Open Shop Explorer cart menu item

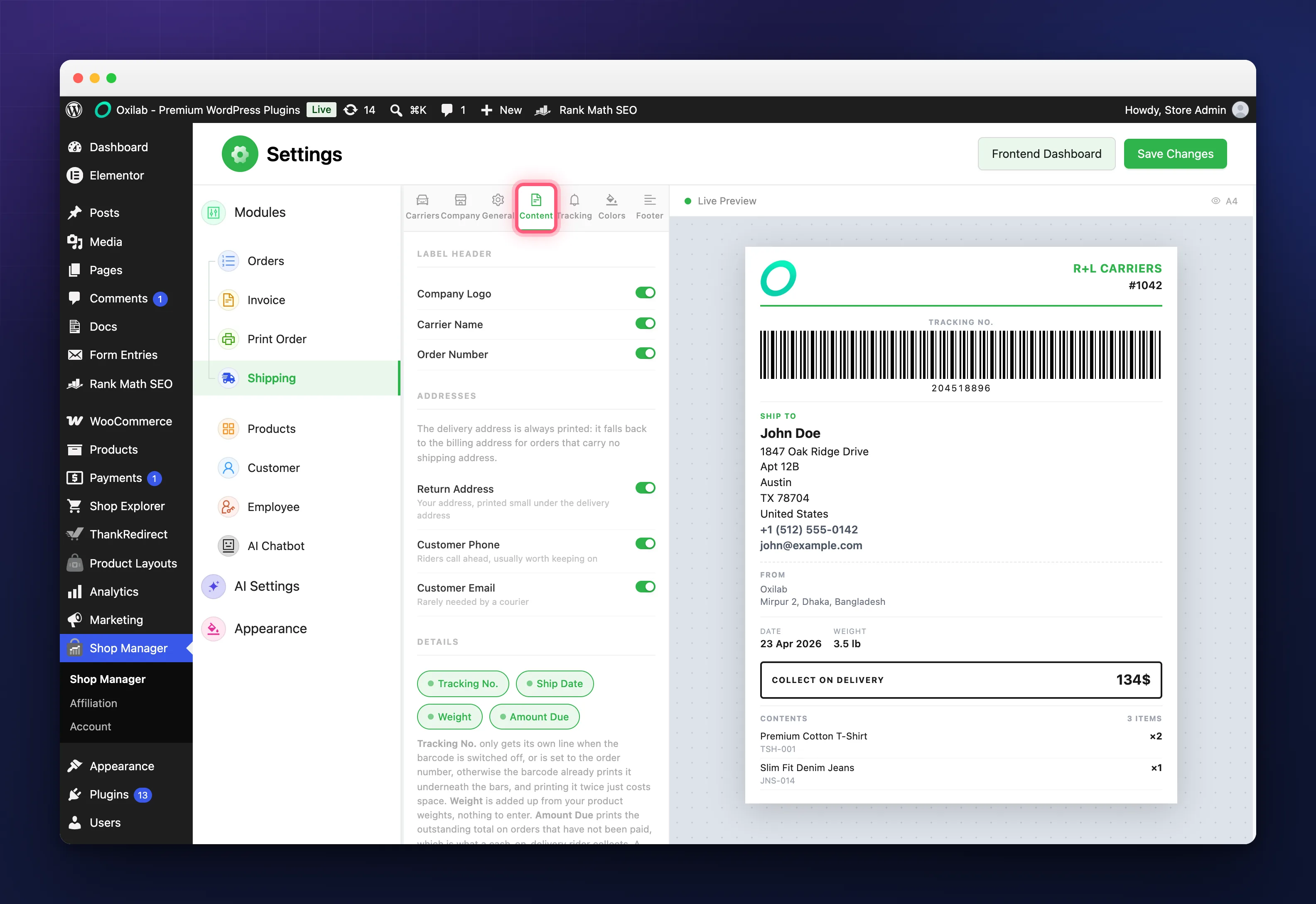(126, 506)
